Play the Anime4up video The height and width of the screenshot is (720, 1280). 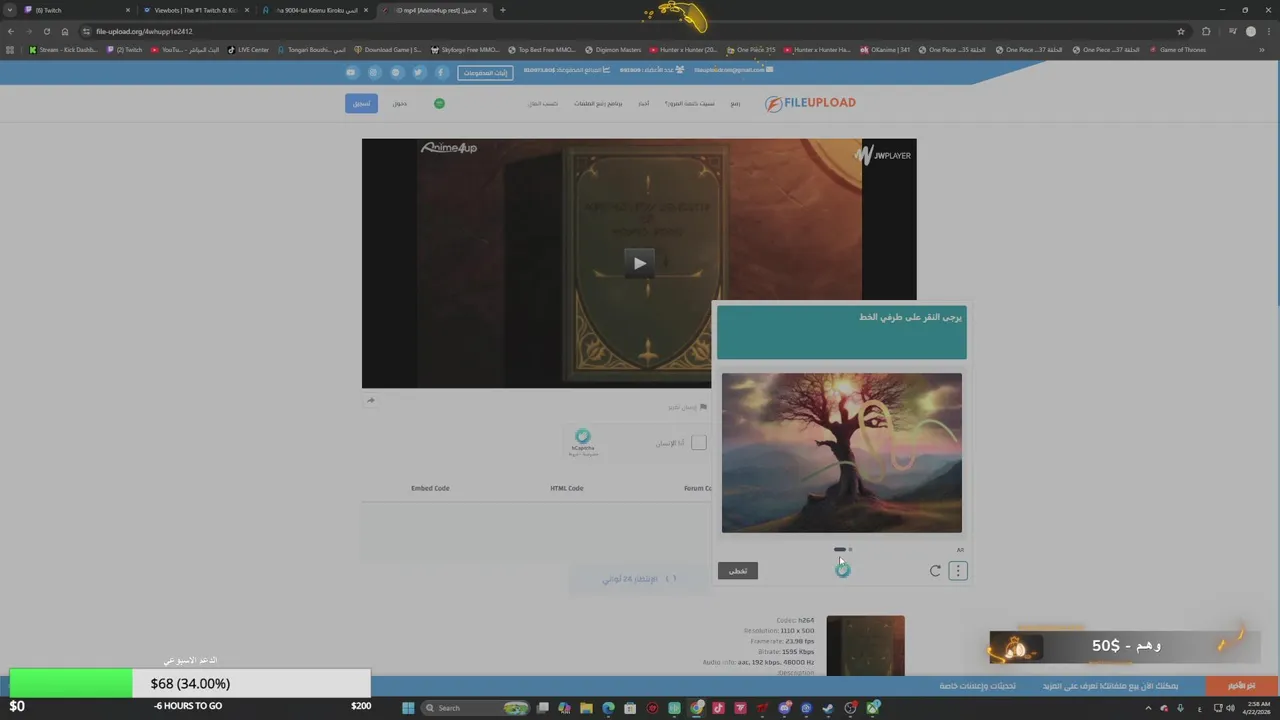(x=639, y=263)
